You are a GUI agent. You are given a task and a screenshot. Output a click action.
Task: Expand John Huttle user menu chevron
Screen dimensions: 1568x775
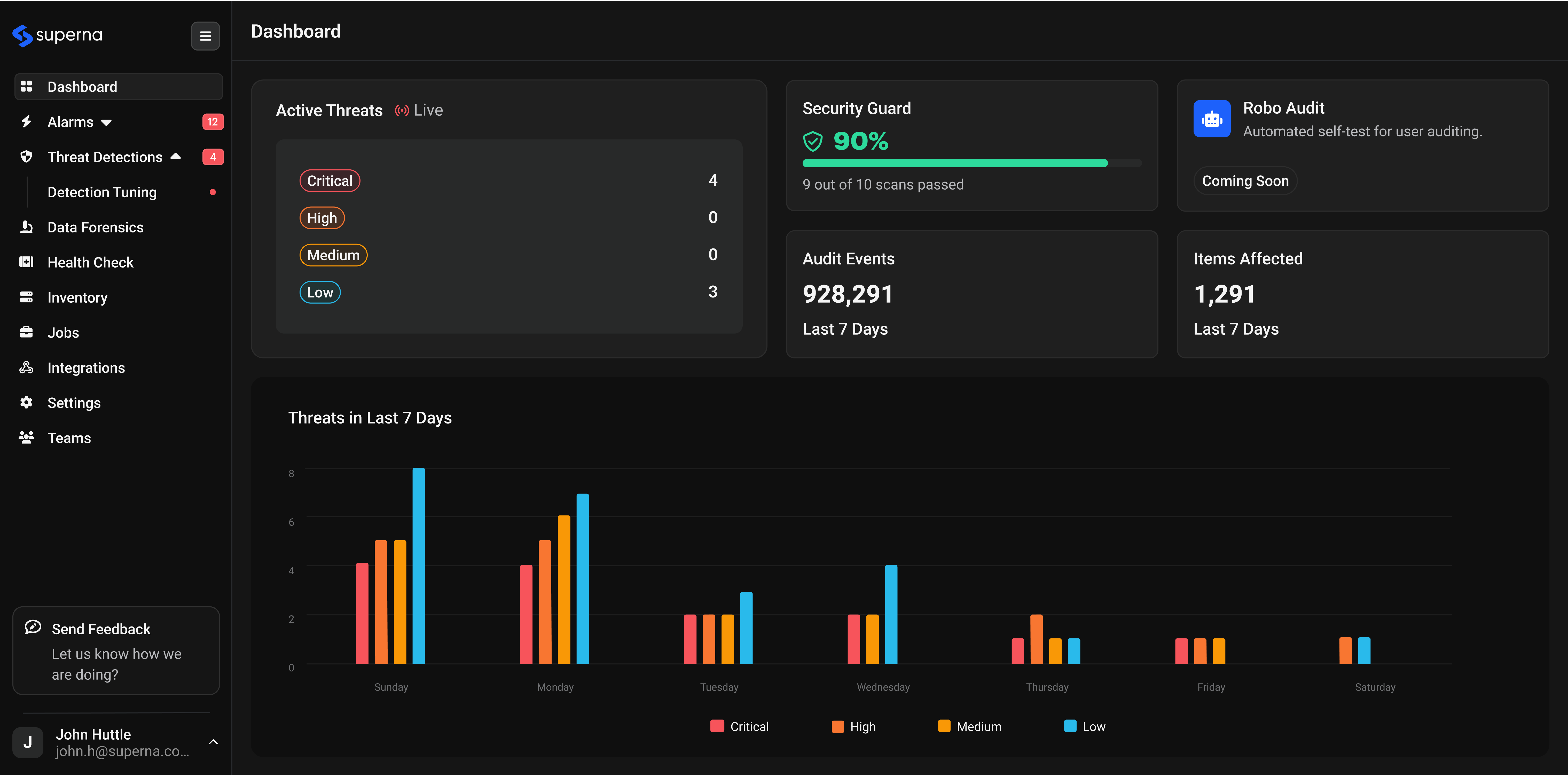pos(213,741)
